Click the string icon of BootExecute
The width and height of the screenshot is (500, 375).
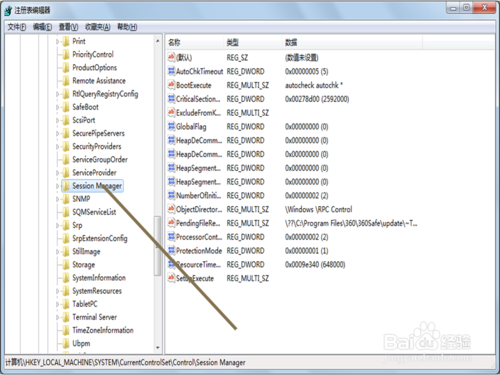point(171,85)
